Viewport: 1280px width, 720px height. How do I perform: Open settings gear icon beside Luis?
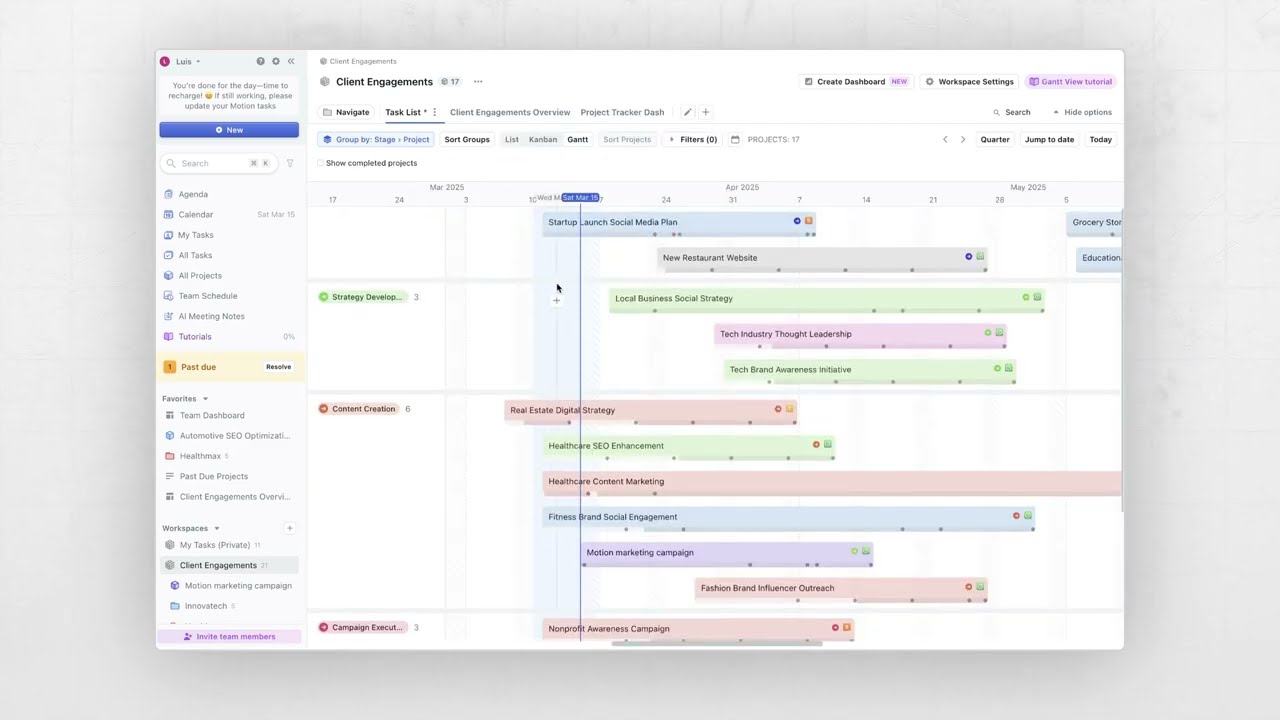(276, 61)
